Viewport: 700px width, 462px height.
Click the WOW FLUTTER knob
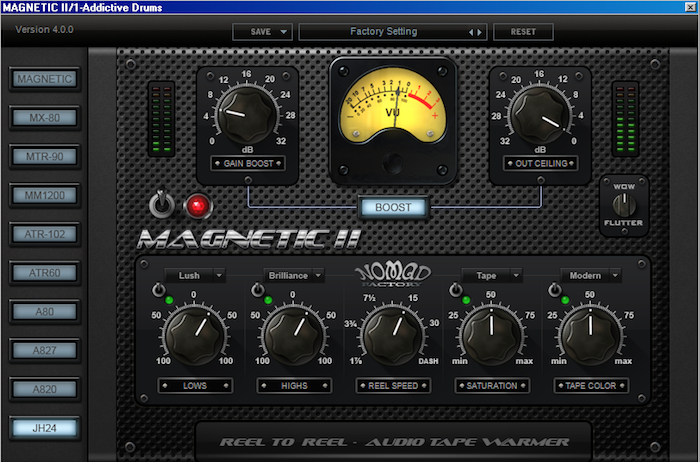pos(624,205)
